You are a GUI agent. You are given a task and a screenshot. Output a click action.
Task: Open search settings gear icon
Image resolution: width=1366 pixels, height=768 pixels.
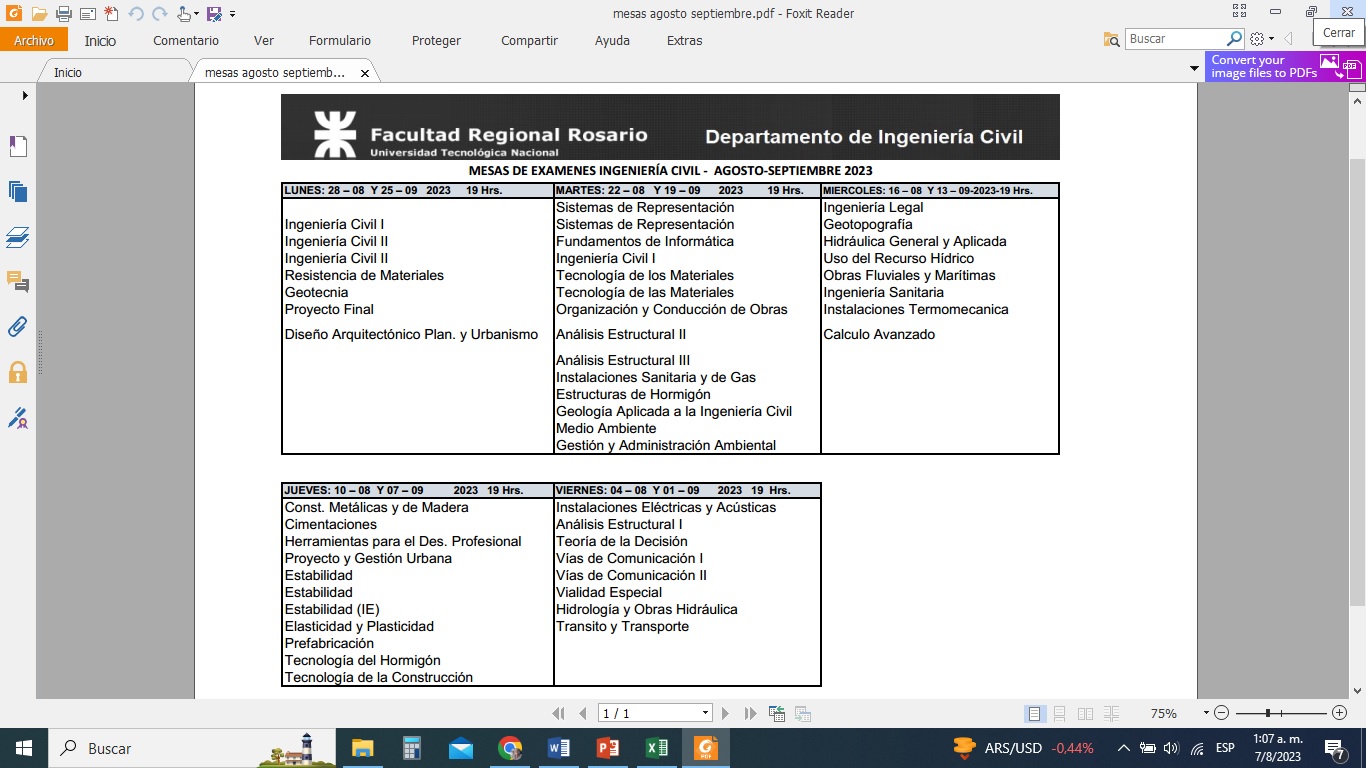[x=1257, y=39]
